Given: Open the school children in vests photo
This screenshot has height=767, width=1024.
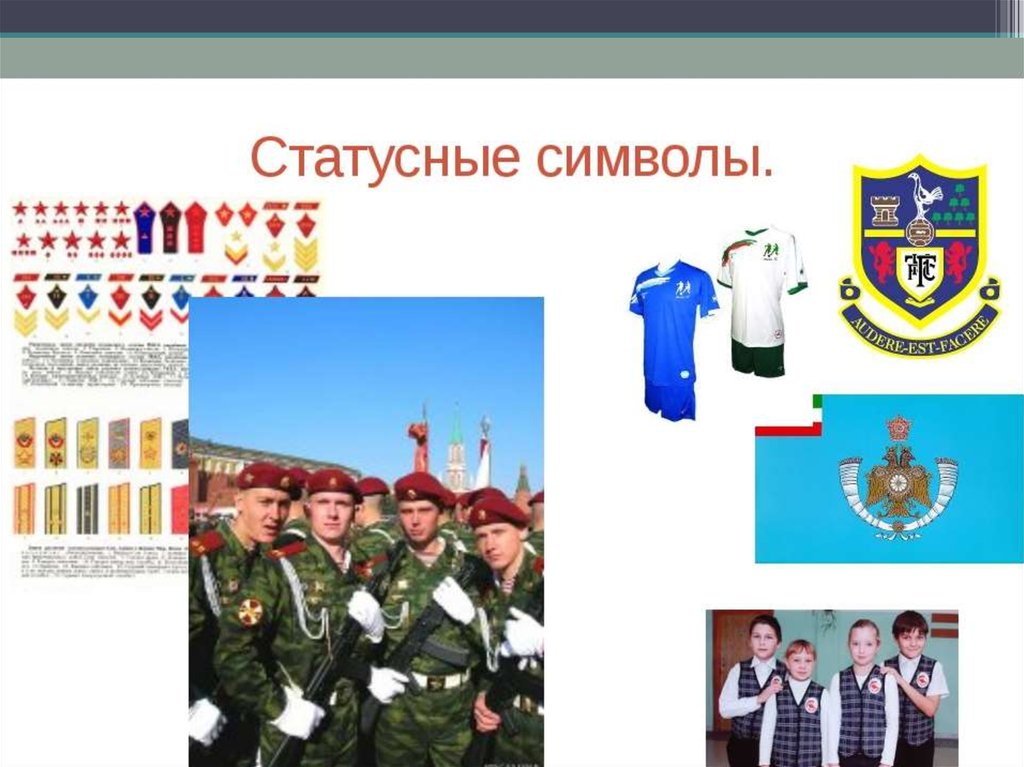Looking at the screenshot, I should (x=831, y=688).
